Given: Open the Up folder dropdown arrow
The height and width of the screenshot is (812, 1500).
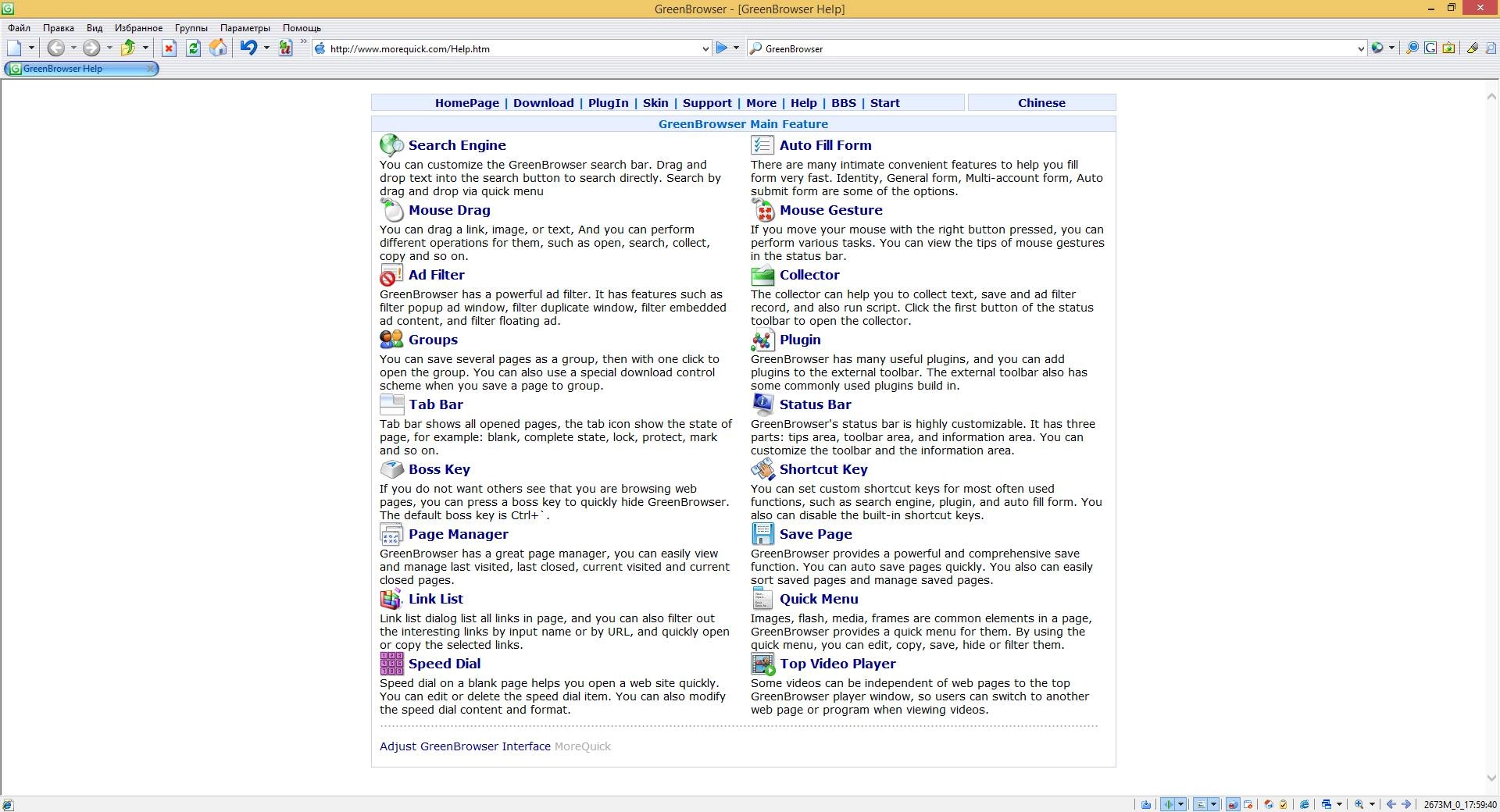Looking at the screenshot, I should pyautogui.click(x=145, y=48).
